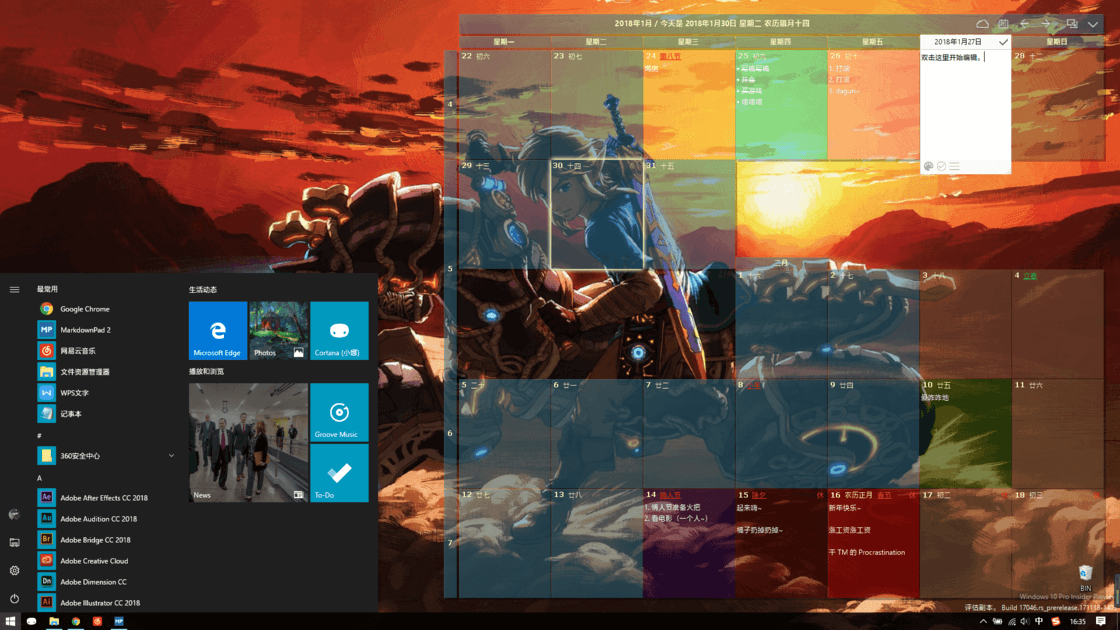Click the Windows Start button
This screenshot has height=630, width=1120.
tap(10, 621)
